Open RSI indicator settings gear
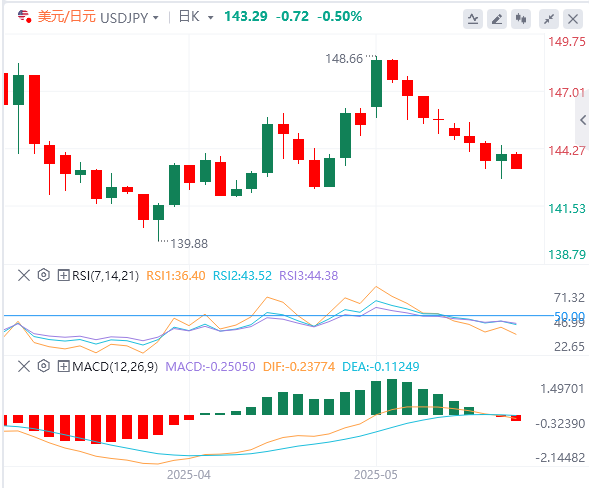589x488 pixels. coord(44,275)
